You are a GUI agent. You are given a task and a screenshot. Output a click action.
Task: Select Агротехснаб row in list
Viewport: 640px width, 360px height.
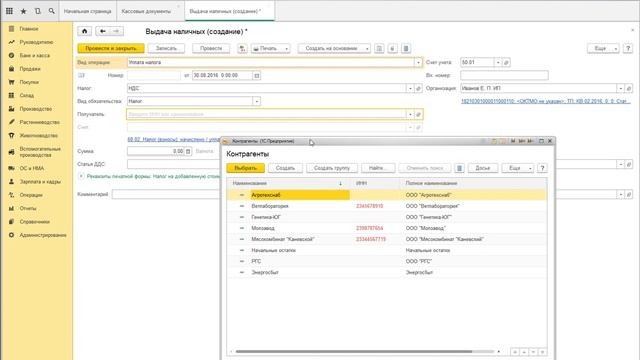pos(387,195)
